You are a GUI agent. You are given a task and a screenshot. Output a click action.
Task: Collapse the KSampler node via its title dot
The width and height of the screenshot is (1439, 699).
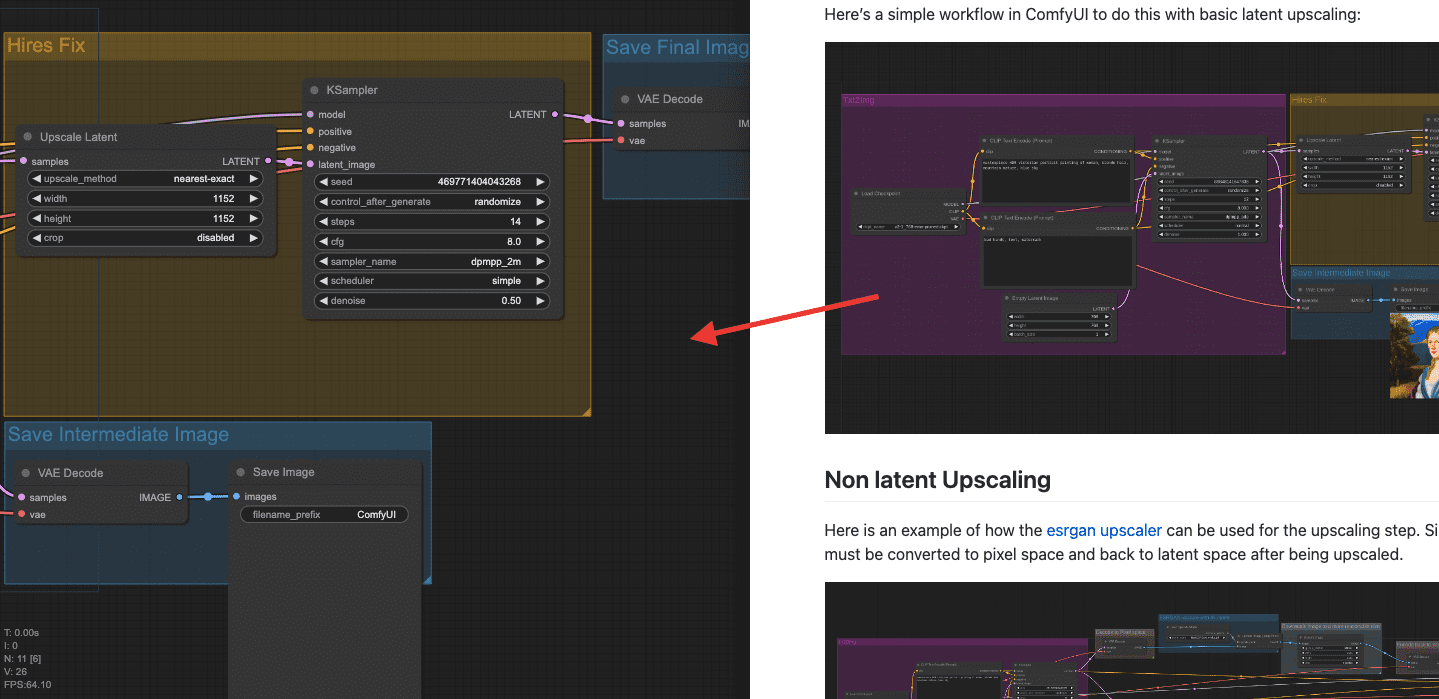(x=314, y=90)
